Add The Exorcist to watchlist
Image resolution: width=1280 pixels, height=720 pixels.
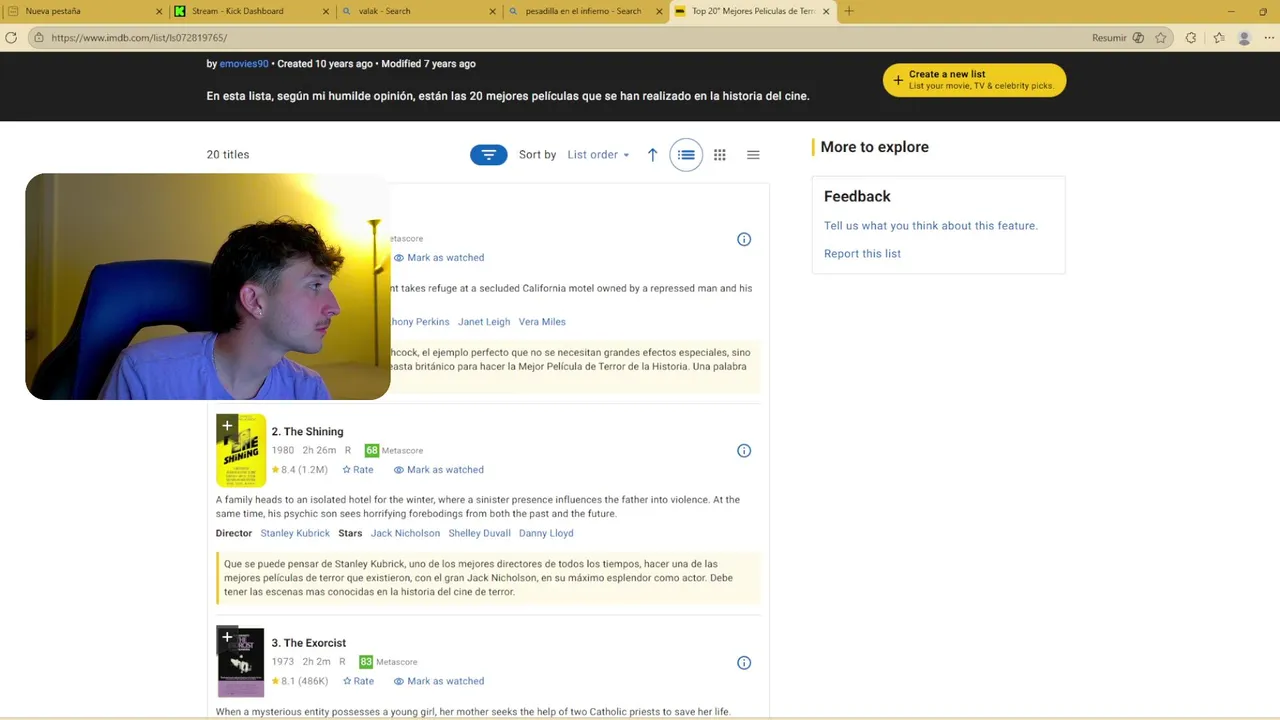[227, 638]
